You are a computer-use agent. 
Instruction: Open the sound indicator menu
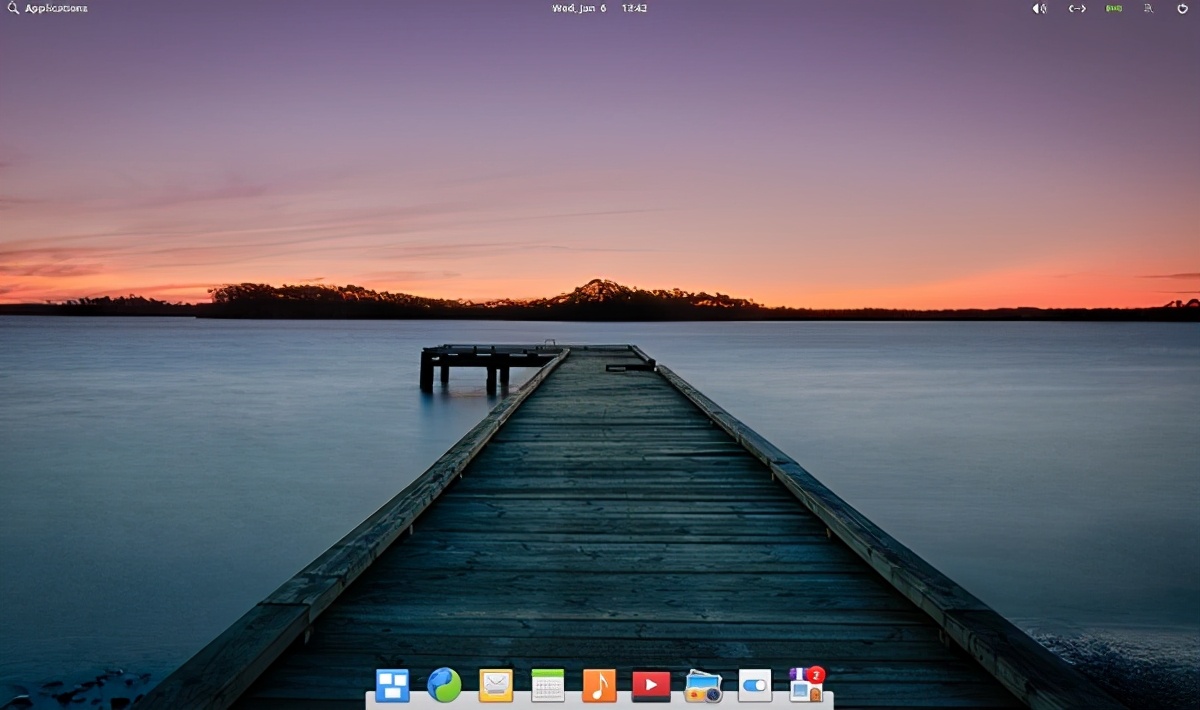1040,8
